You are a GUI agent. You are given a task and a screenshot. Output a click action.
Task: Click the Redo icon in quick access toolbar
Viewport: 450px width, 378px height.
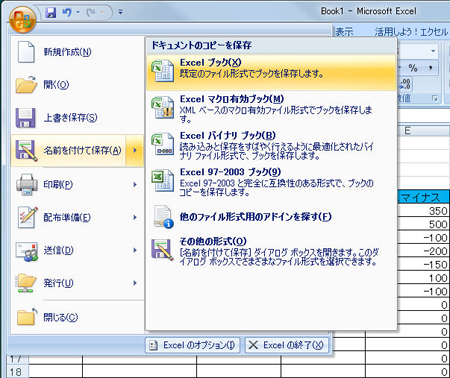click(x=91, y=13)
